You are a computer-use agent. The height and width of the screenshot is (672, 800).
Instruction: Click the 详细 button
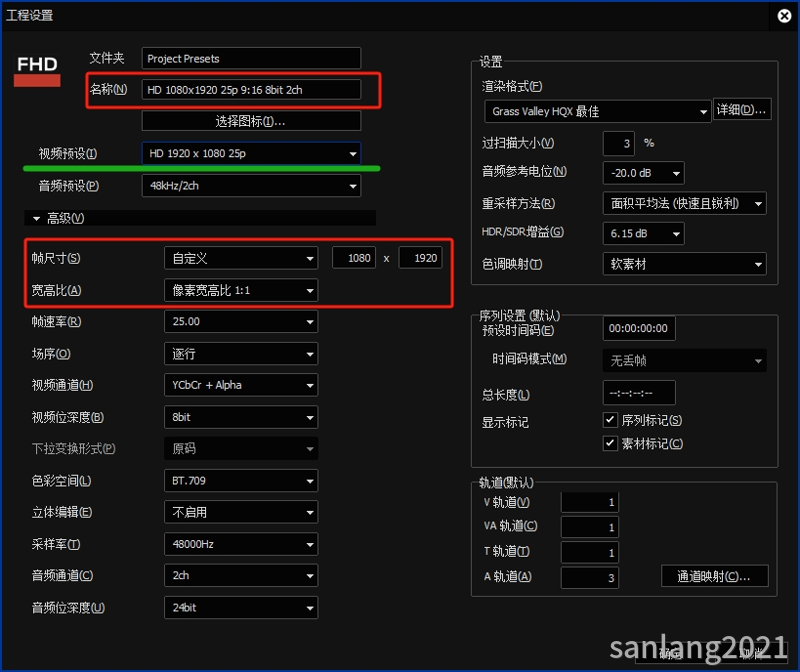coord(741,110)
